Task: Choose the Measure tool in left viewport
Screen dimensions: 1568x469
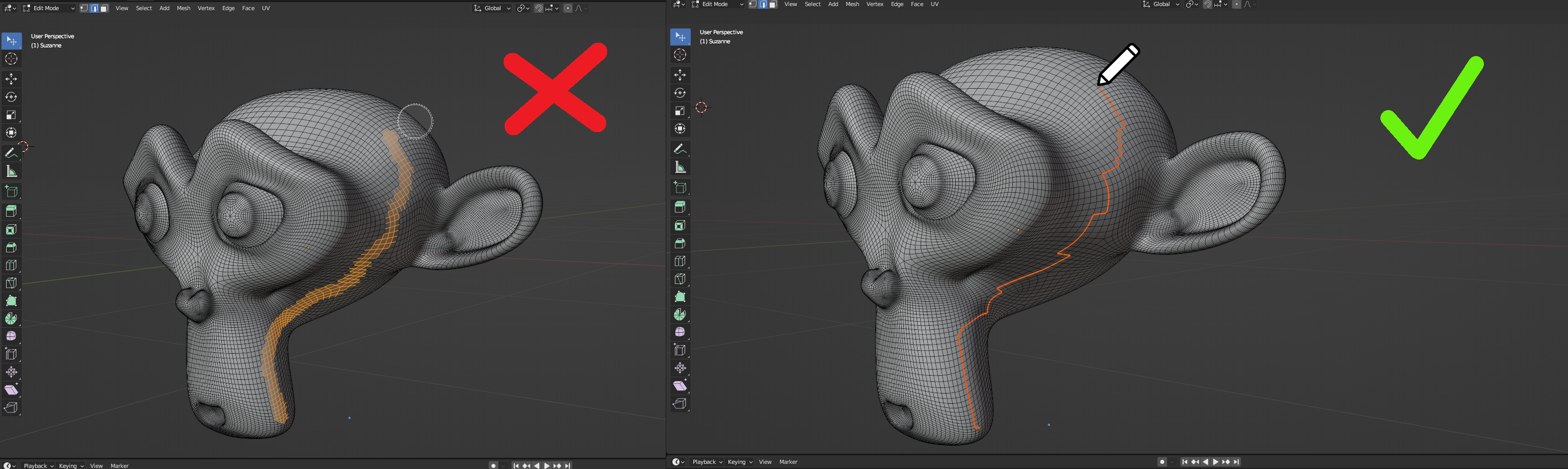Action: (12, 171)
